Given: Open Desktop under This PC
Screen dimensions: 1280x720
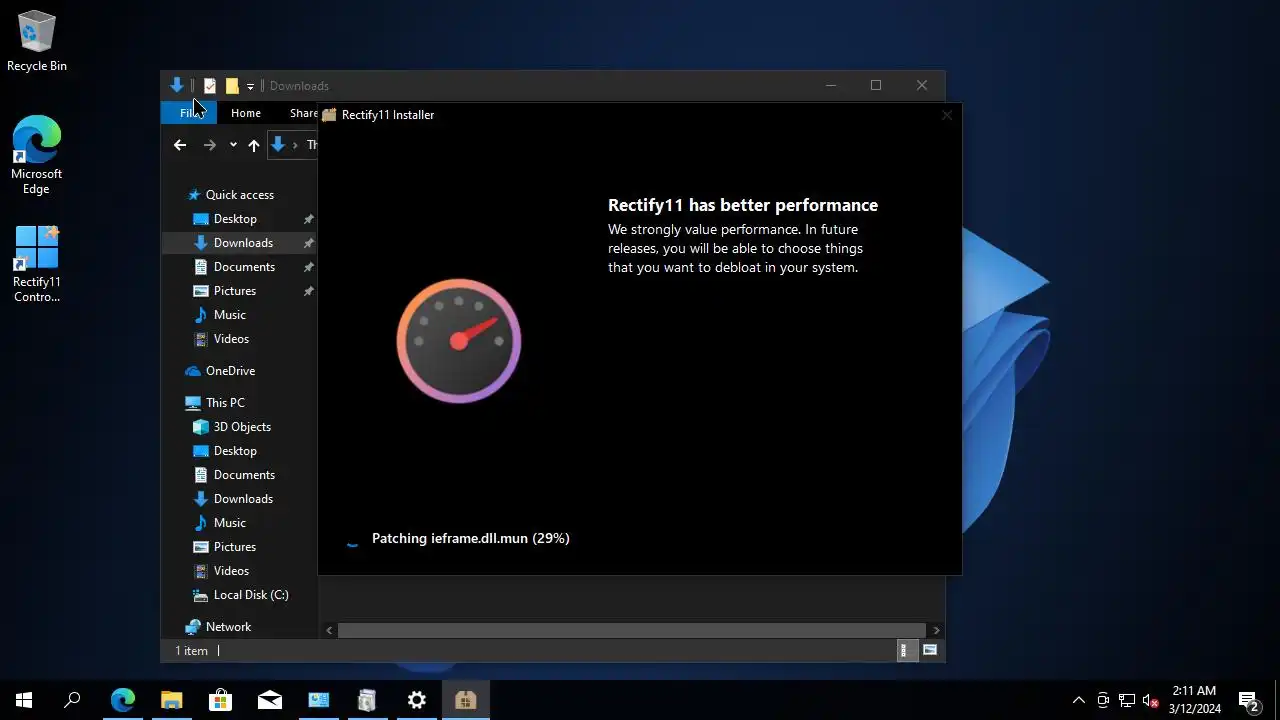Looking at the screenshot, I should 235,451.
